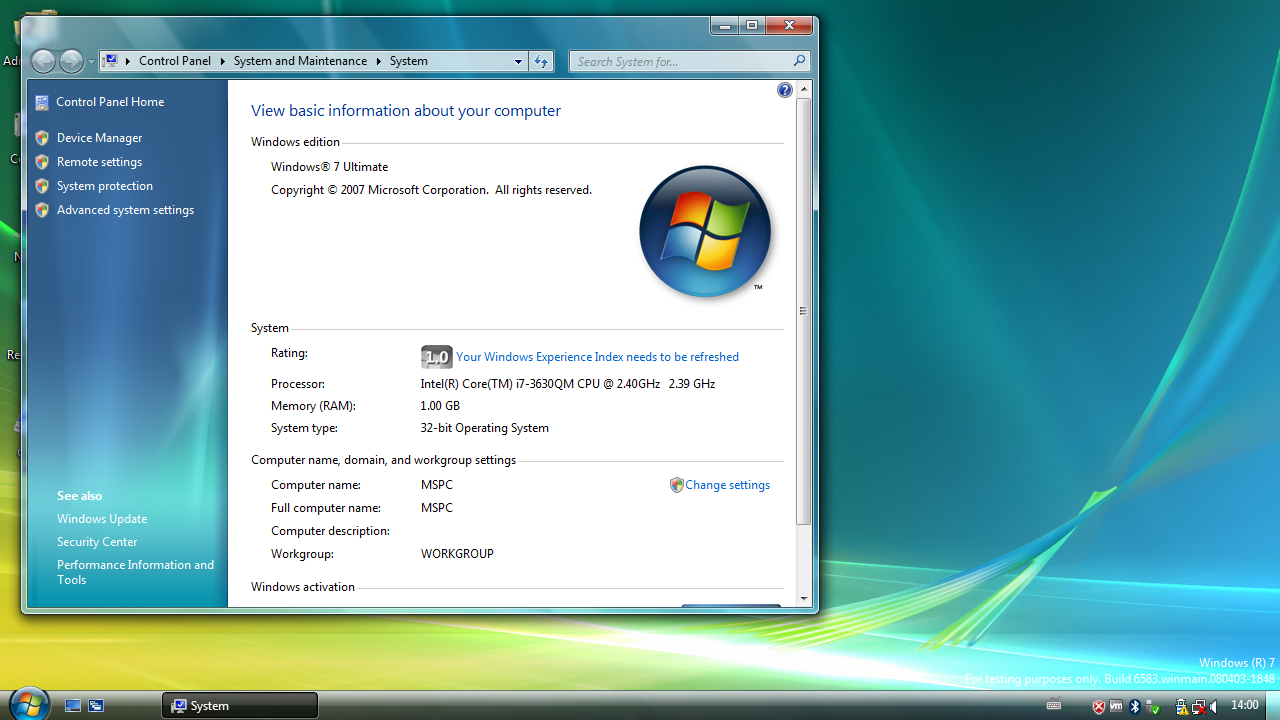
Task: Click Show Desktop in Quick Launch
Action: click(73, 705)
